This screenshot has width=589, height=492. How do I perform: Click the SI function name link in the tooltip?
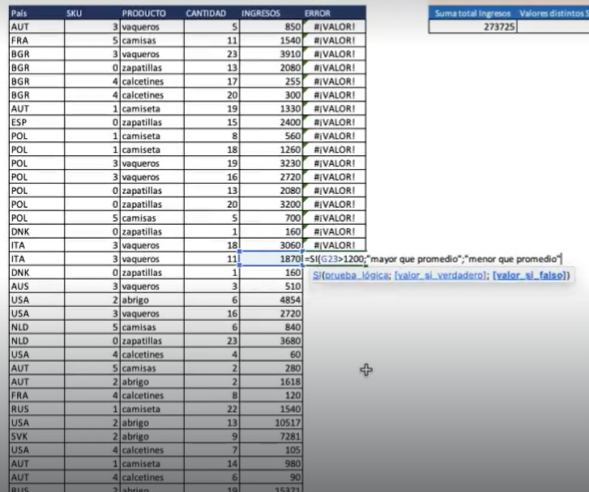point(317,276)
